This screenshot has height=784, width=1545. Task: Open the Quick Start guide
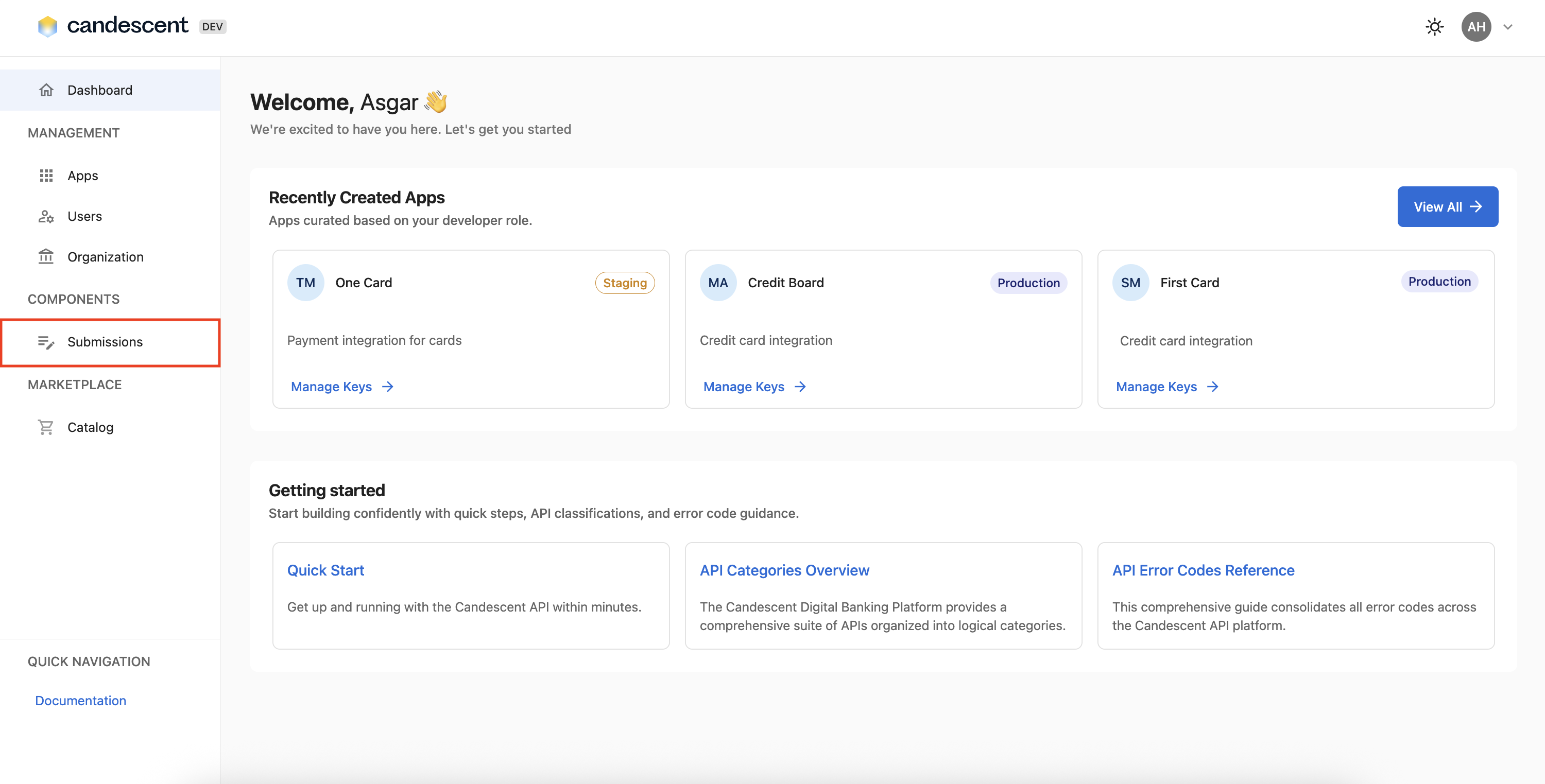pos(325,570)
